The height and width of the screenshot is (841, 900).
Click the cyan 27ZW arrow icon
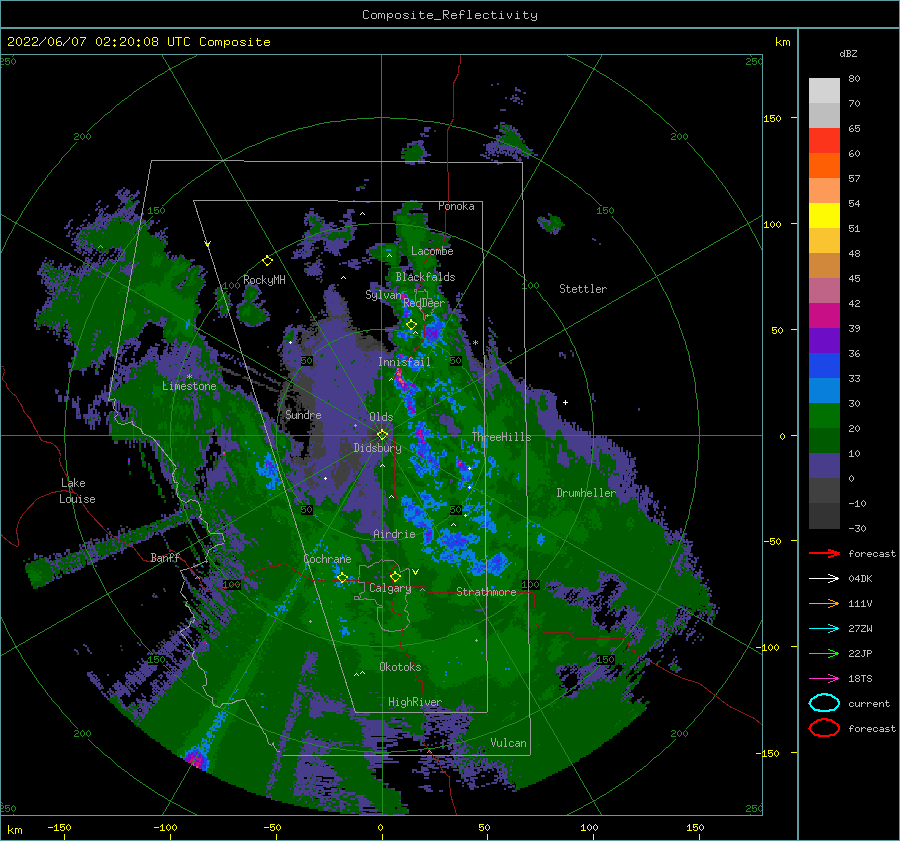pos(824,628)
